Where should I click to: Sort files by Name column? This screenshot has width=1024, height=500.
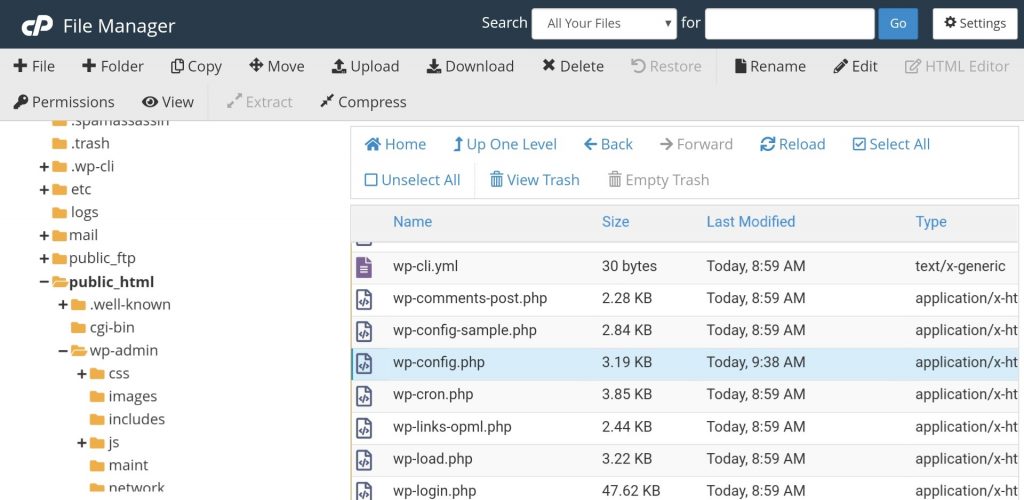[x=412, y=222]
